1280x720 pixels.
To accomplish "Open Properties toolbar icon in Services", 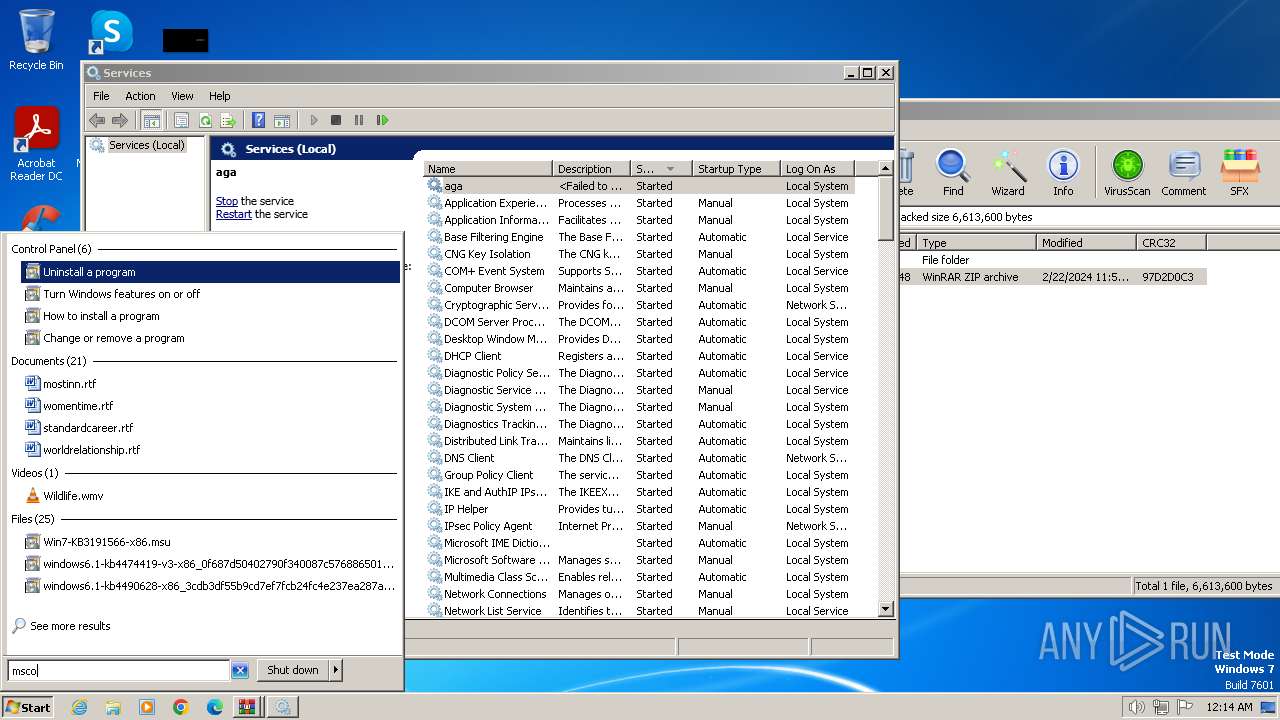I will point(181,120).
